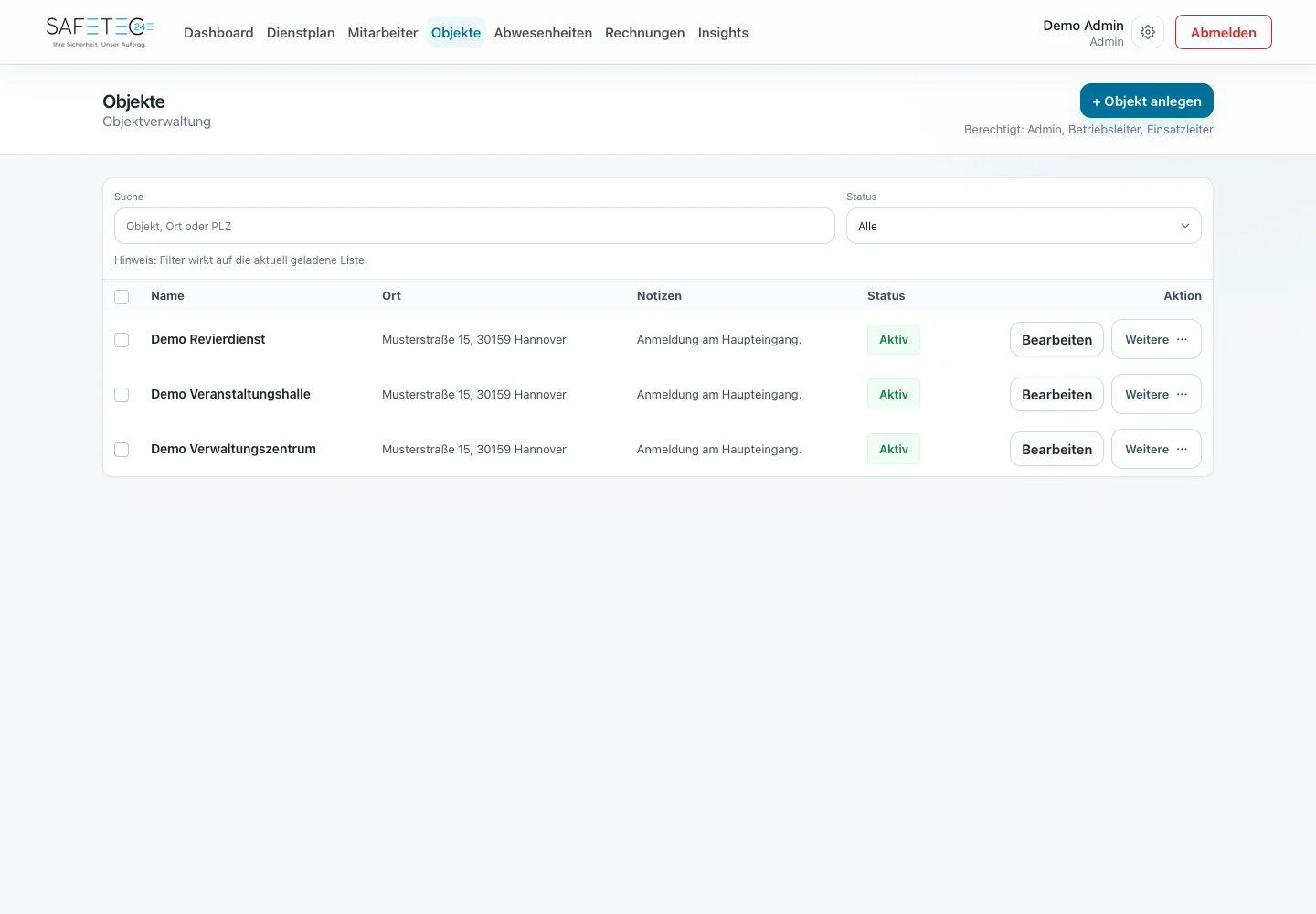Click Bearbeiten for Demo Veranstaltungshalle
The height and width of the screenshot is (914, 1316).
tap(1056, 394)
